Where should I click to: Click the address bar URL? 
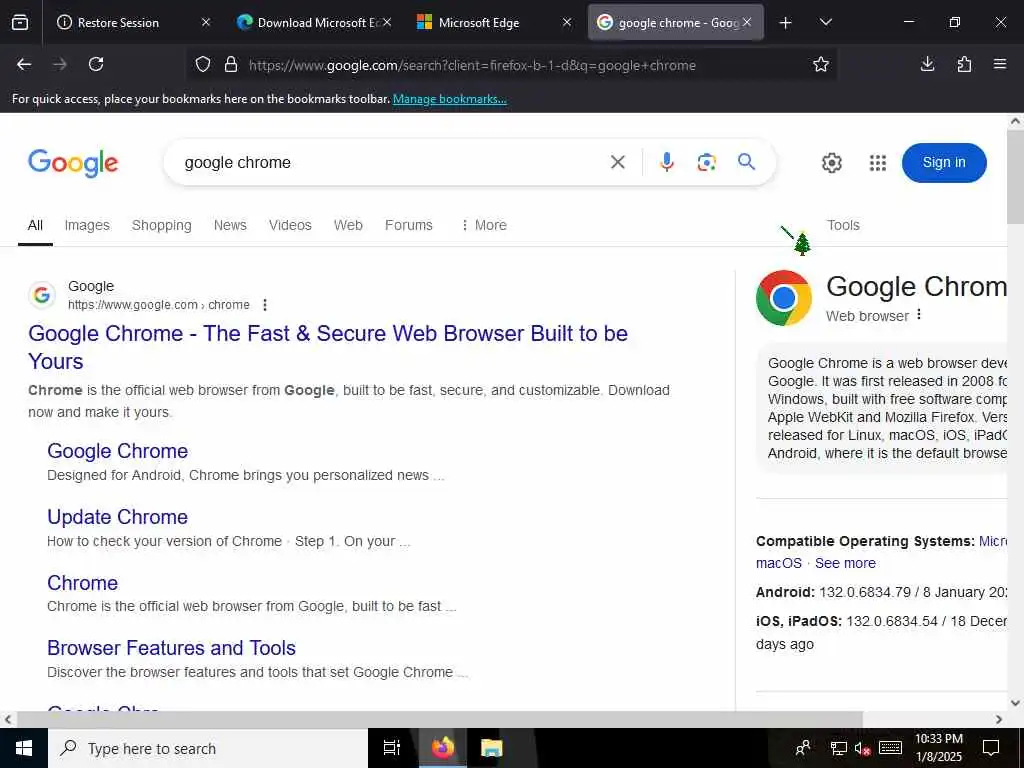(x=472, y=65)
